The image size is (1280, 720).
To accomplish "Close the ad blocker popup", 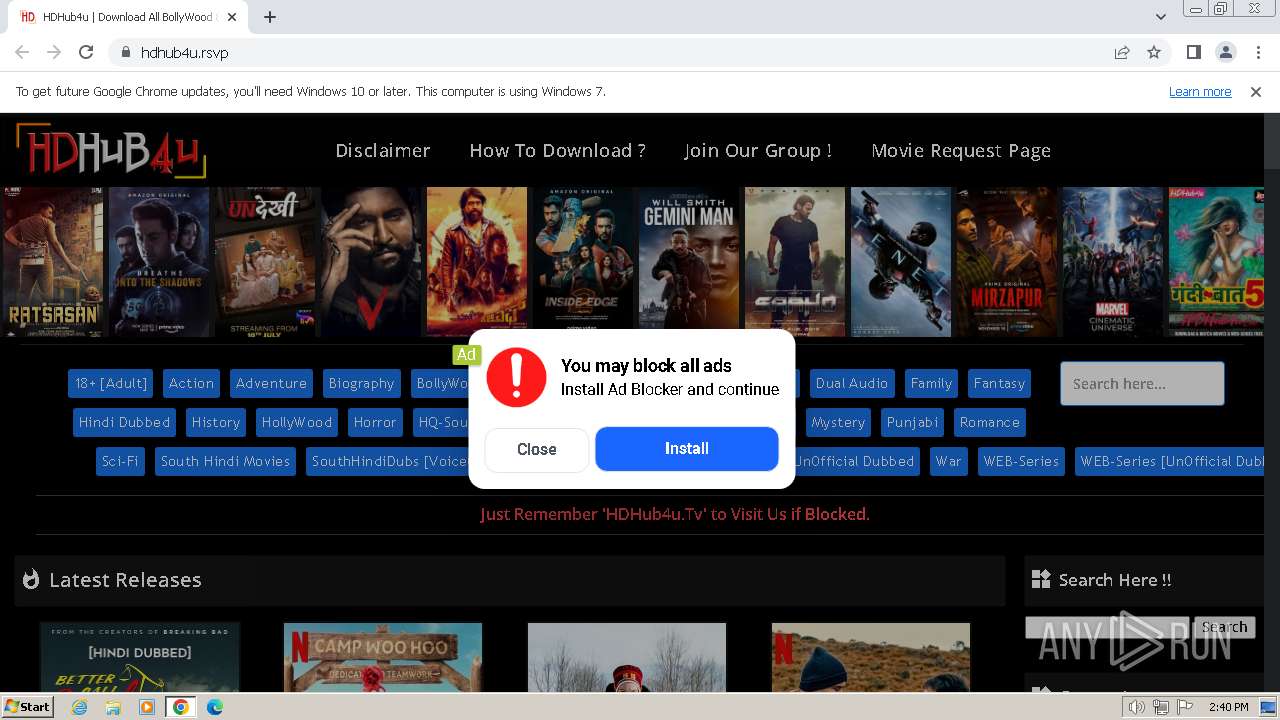I will 537,450.
